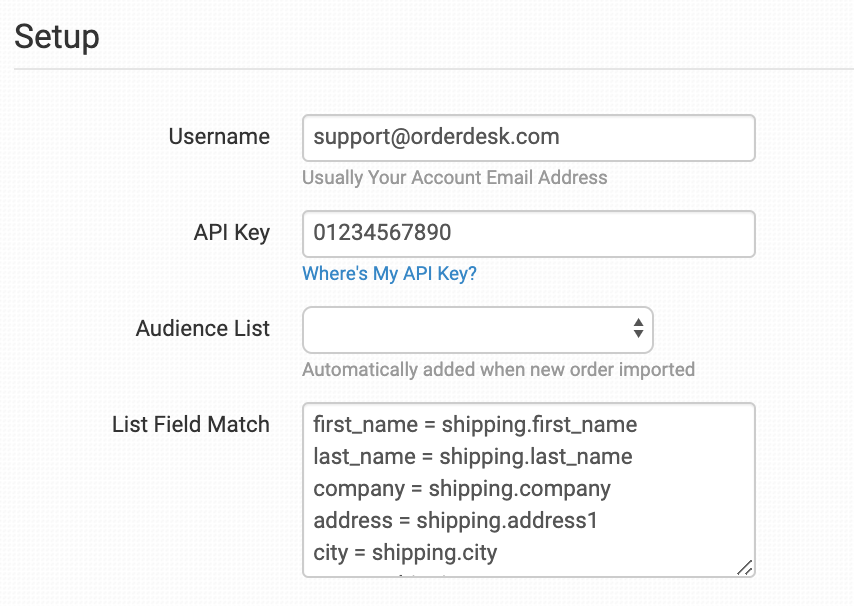
Task: Click the Username input field
Action: [528, 138]
